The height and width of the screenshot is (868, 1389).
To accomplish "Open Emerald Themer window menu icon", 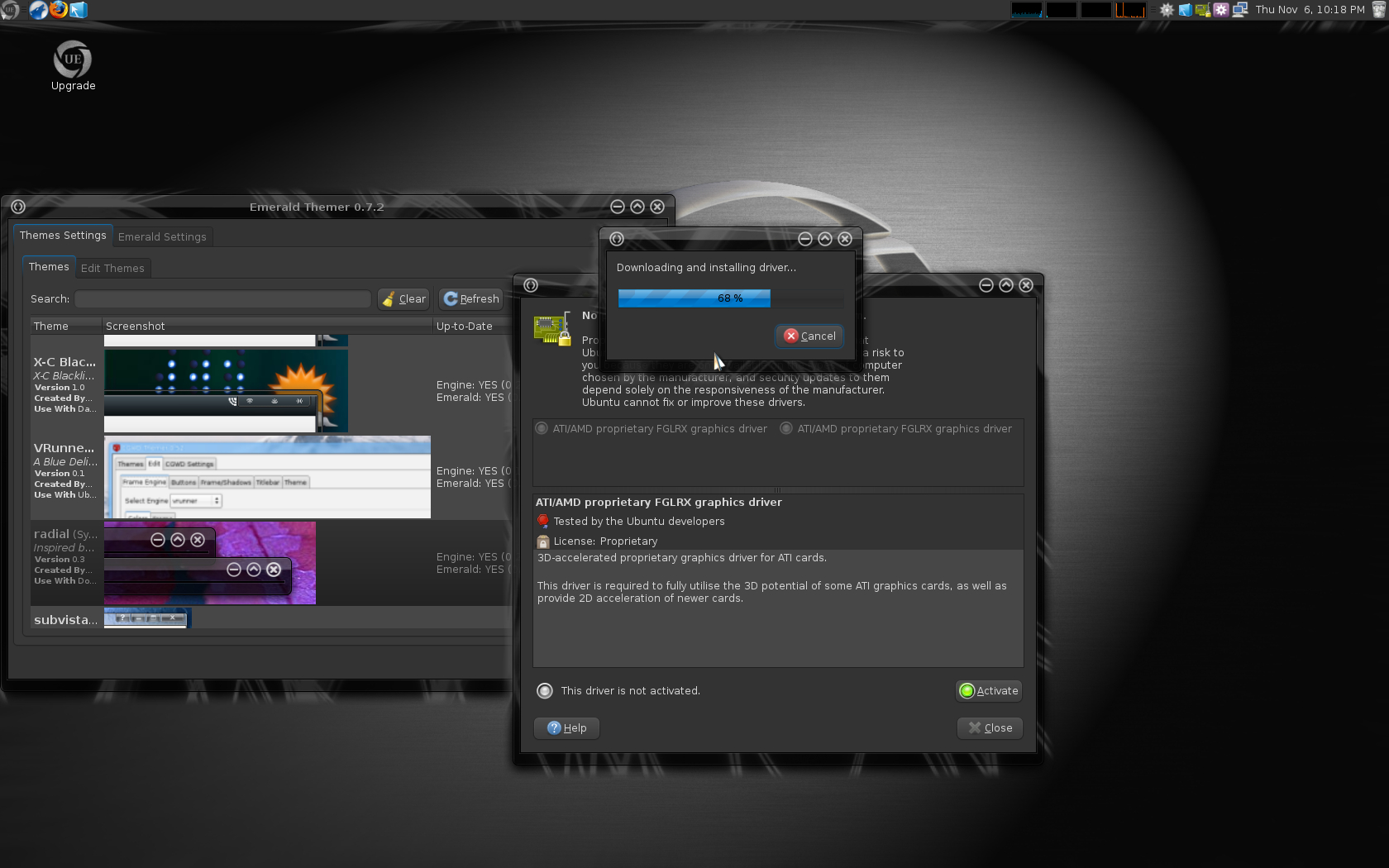I will 18,207.
